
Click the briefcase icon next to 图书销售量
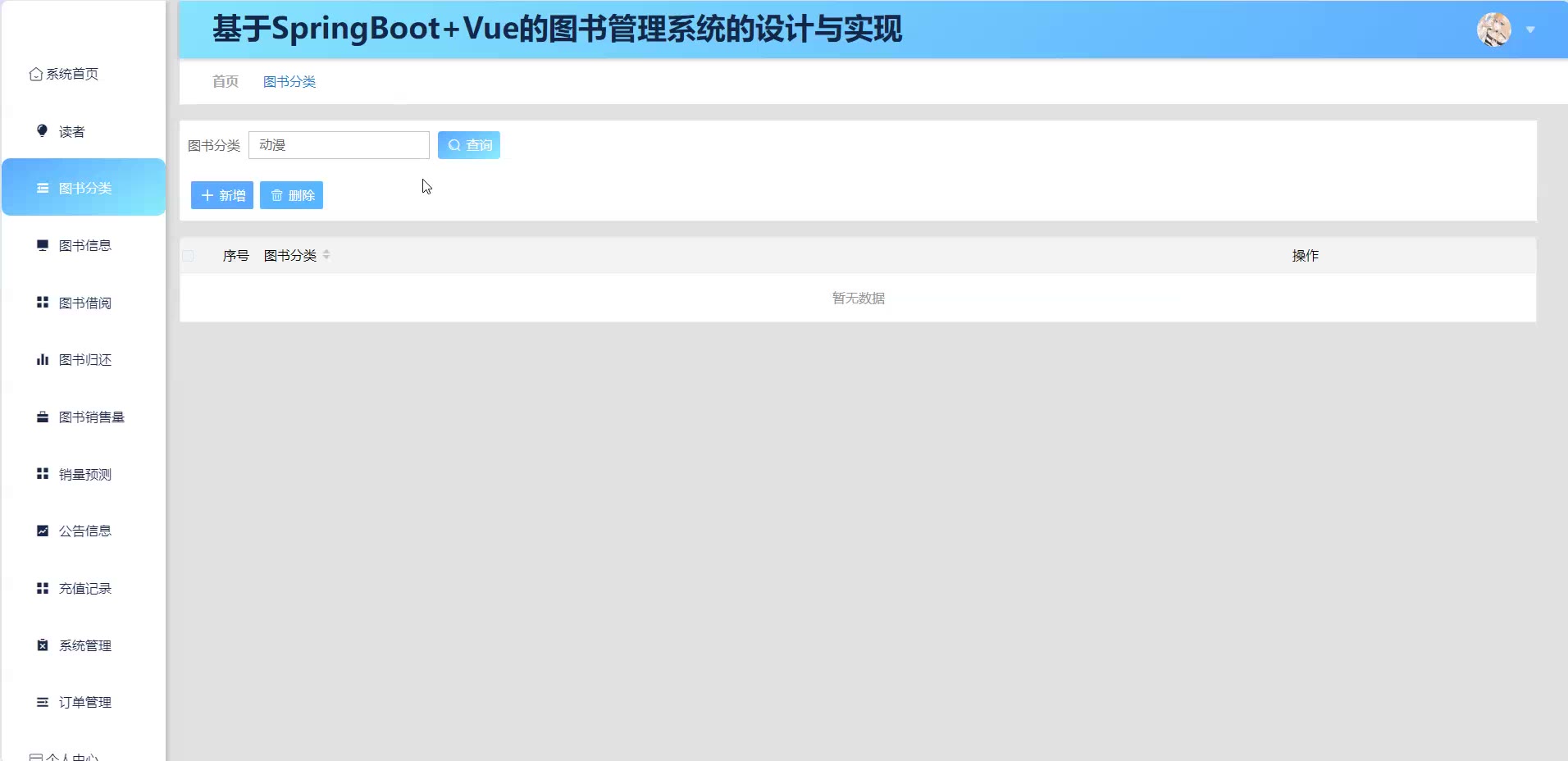(x=43, y=417)
